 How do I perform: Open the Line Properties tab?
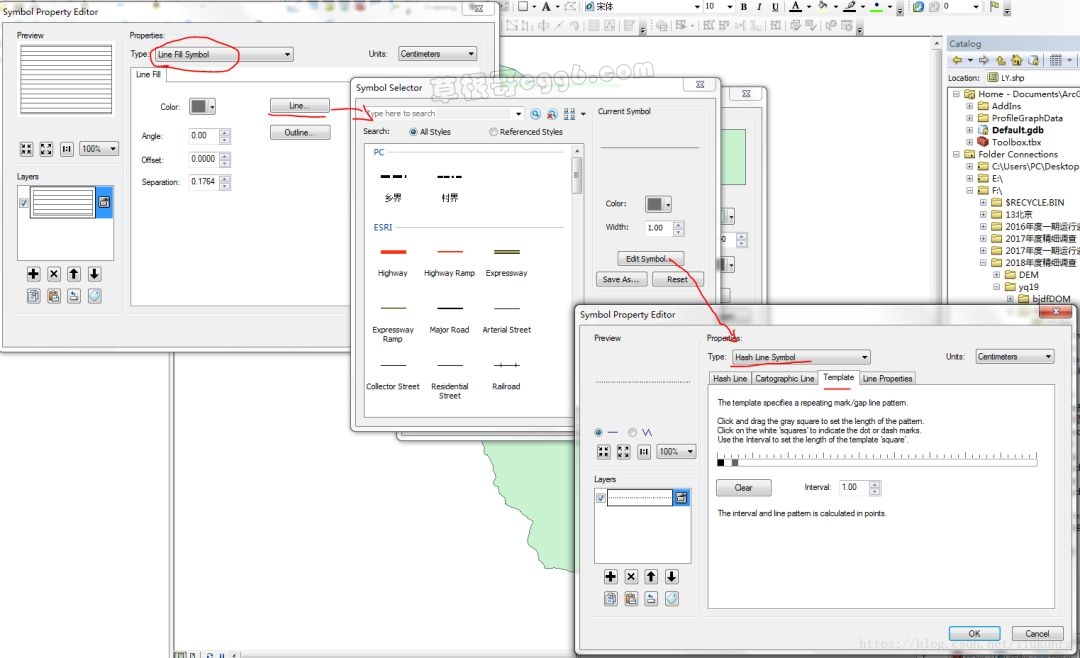pyautogui.click(x=887, y=379)
